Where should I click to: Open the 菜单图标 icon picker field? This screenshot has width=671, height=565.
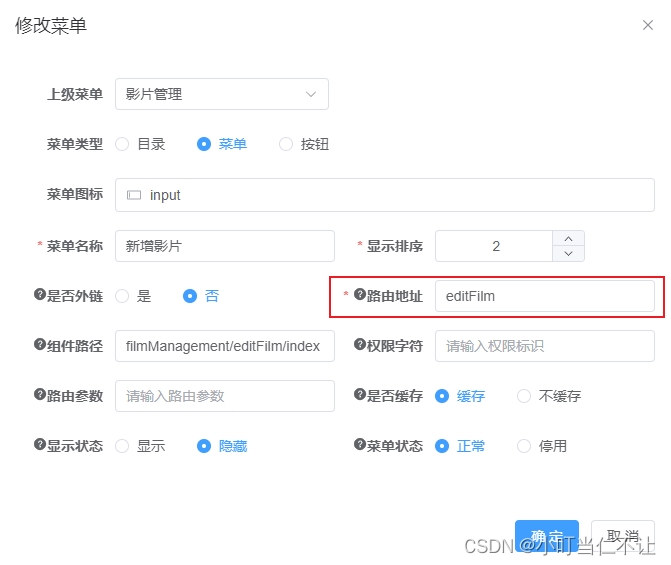385,195
